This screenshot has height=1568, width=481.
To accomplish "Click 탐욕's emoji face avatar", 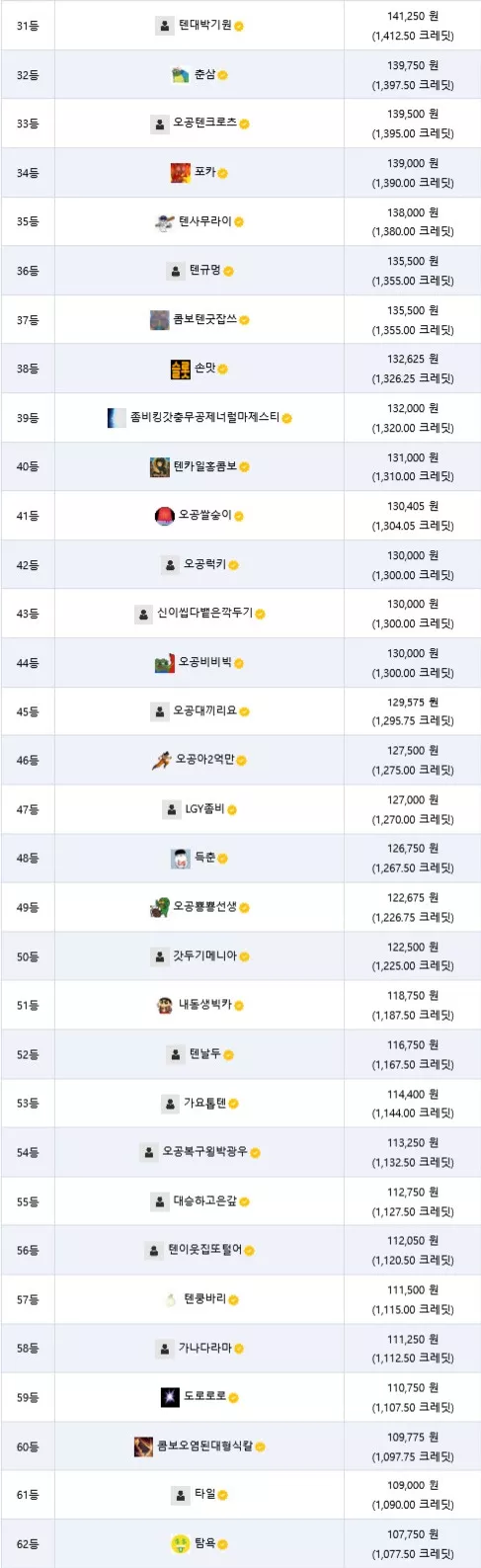I will 180,1544.
